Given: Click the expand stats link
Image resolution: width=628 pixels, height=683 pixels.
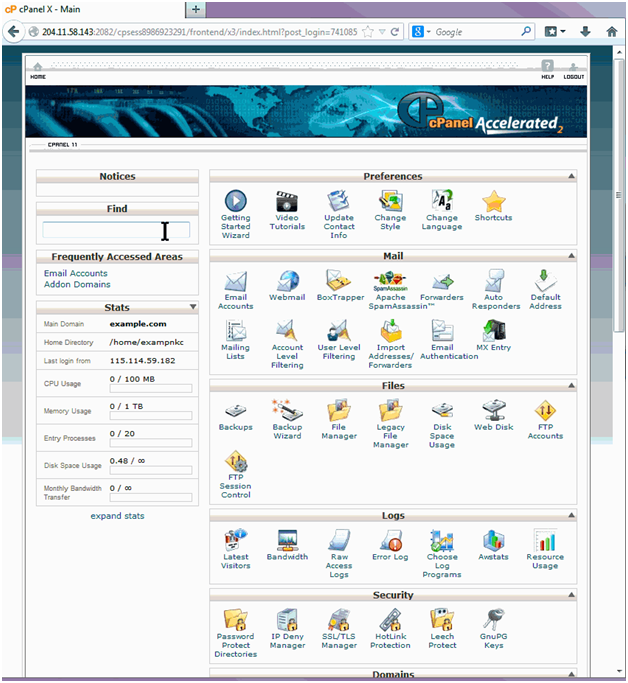Looking at the screenshot, I should click(x=117, y=516).
